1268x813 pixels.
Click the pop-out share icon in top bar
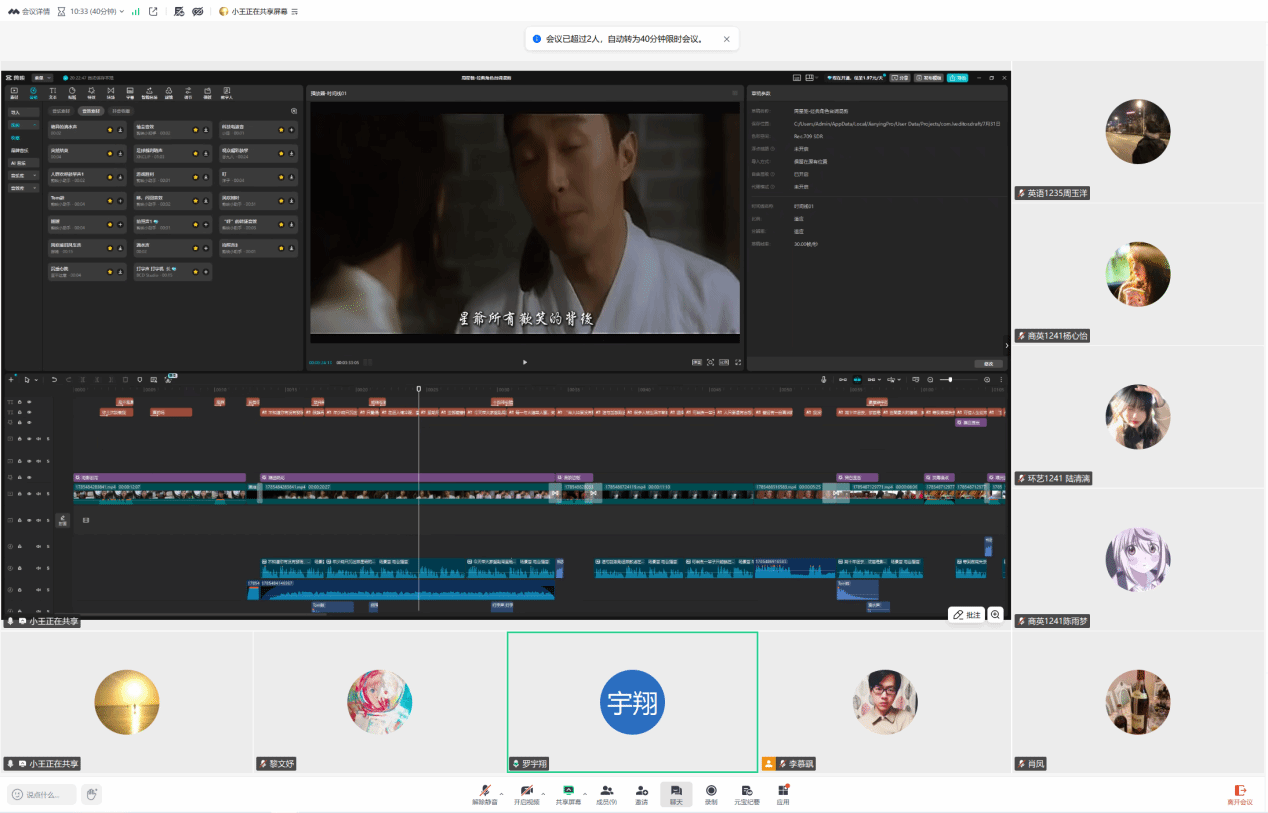[153, 11]
